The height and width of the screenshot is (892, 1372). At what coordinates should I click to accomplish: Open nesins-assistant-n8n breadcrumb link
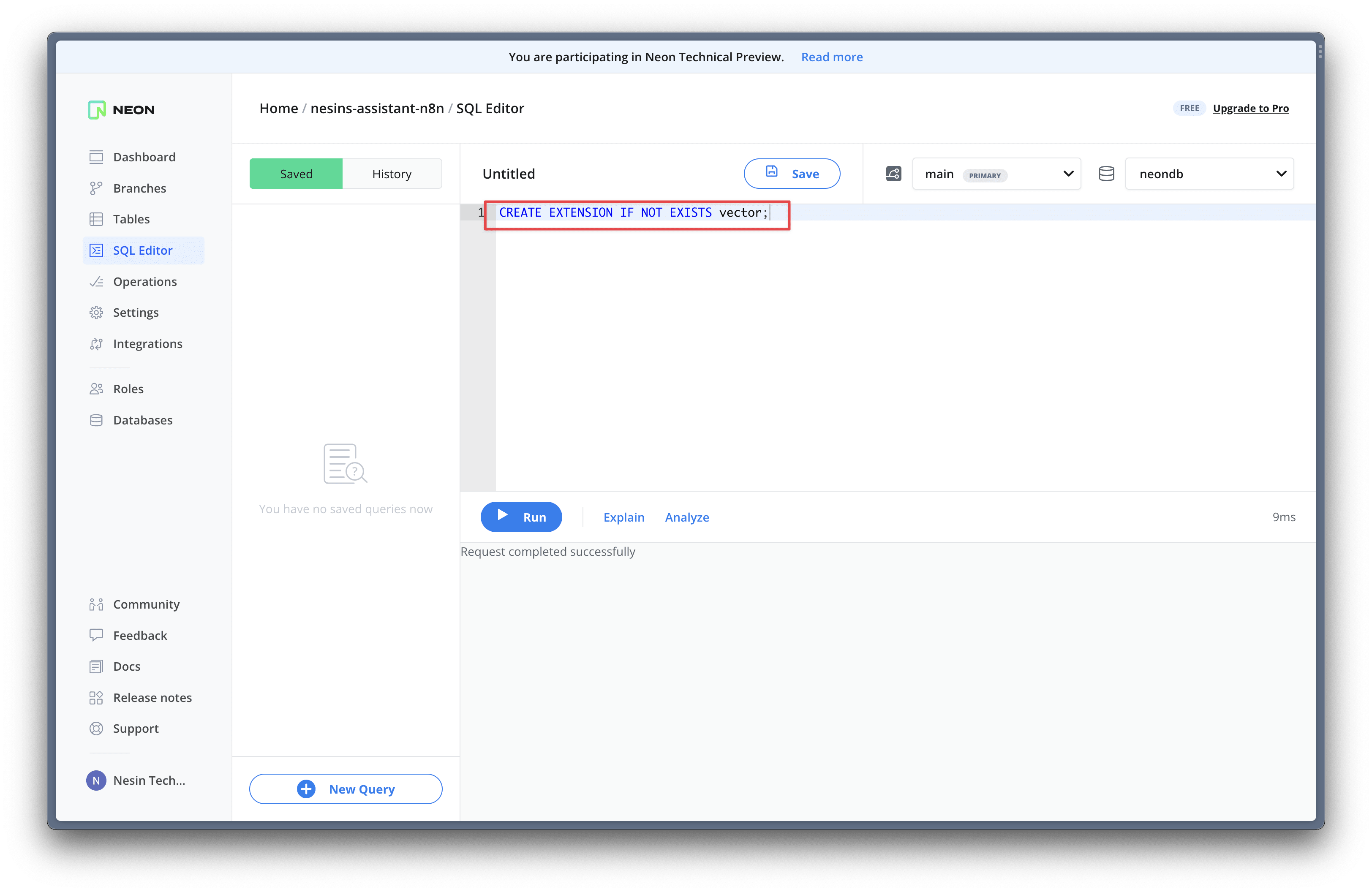click(377, 108)
